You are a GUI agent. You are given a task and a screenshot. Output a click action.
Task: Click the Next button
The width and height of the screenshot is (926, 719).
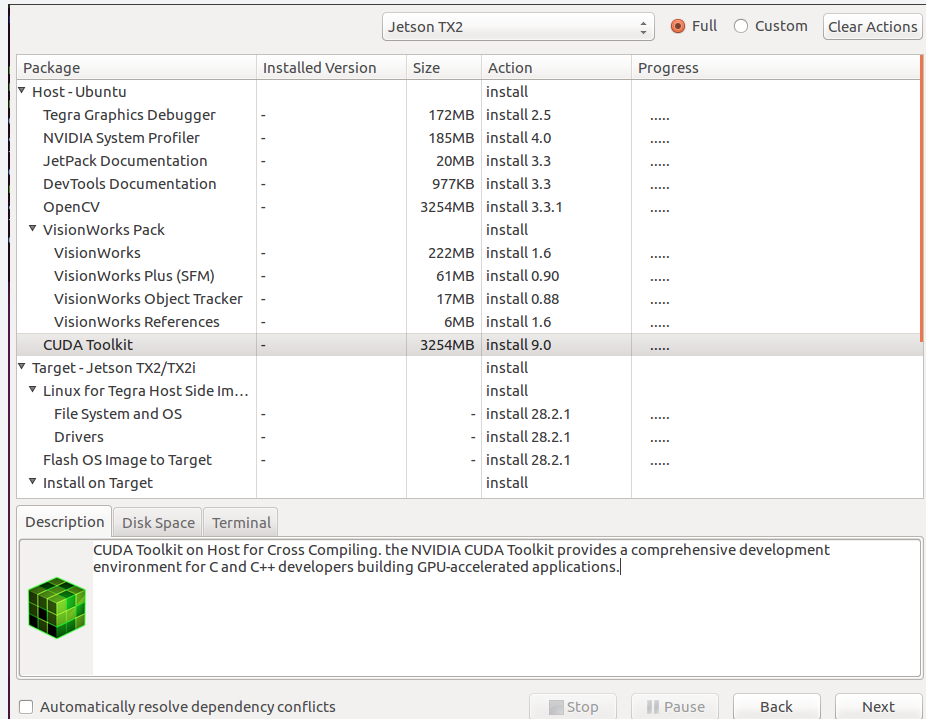[x=878, y=707]
